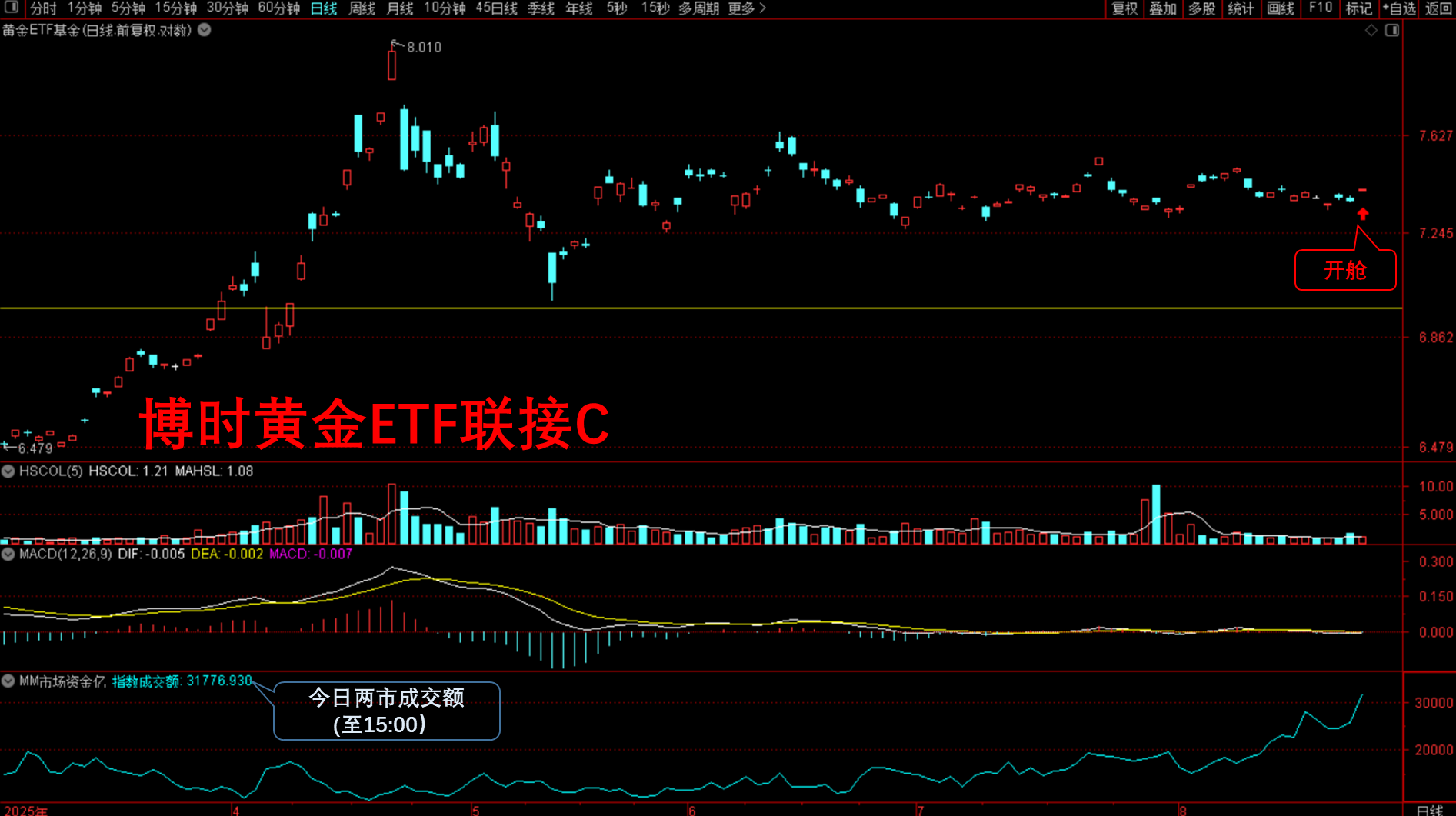The height and width of the screenshot is (816, 1456).
Task: Click the 7.627 price axis label
Action: [1436, 136]
